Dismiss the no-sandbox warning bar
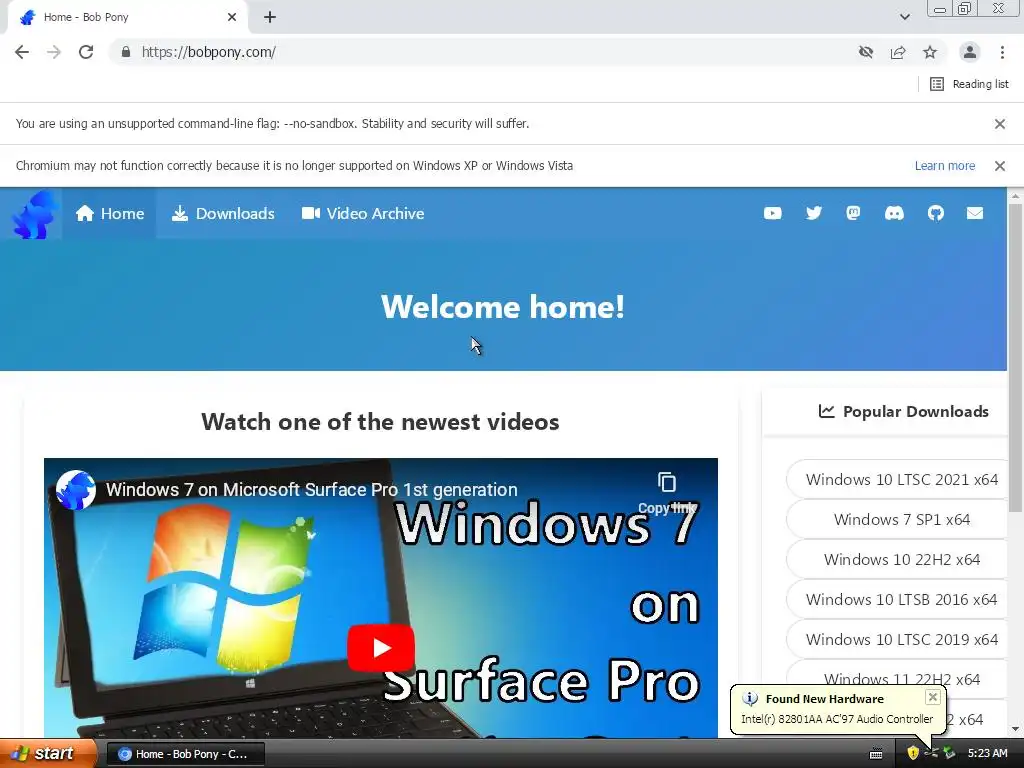 pyautogui.click(x=999, y=123)
